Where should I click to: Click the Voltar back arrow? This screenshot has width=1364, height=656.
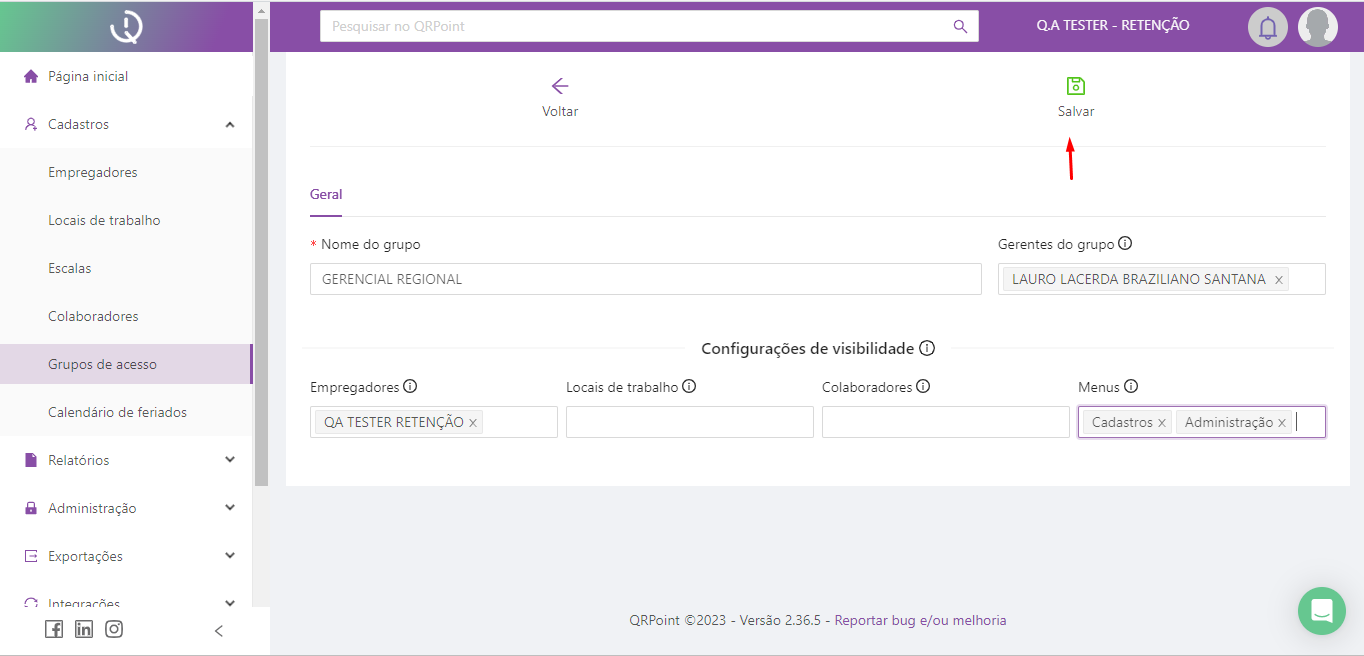coord(560,87)
